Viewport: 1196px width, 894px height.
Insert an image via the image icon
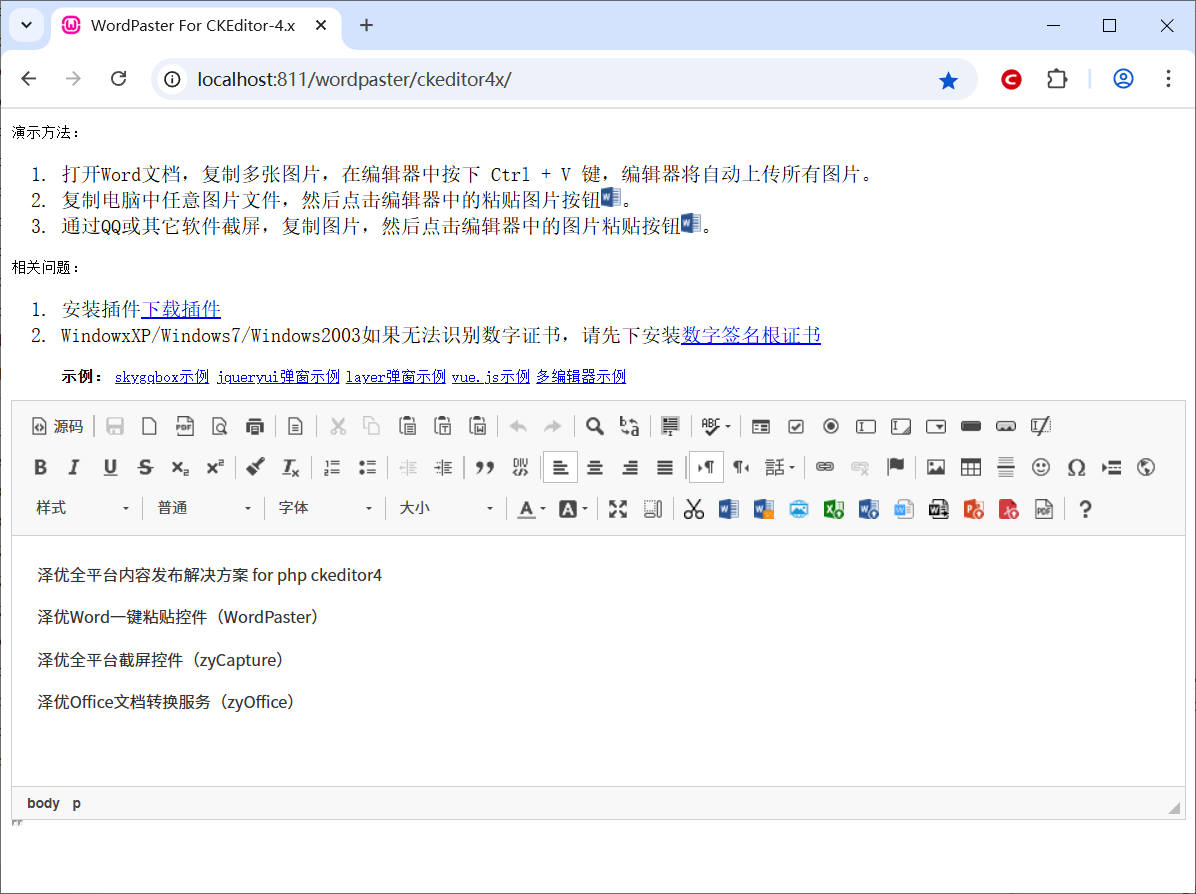tap(936, 467)
